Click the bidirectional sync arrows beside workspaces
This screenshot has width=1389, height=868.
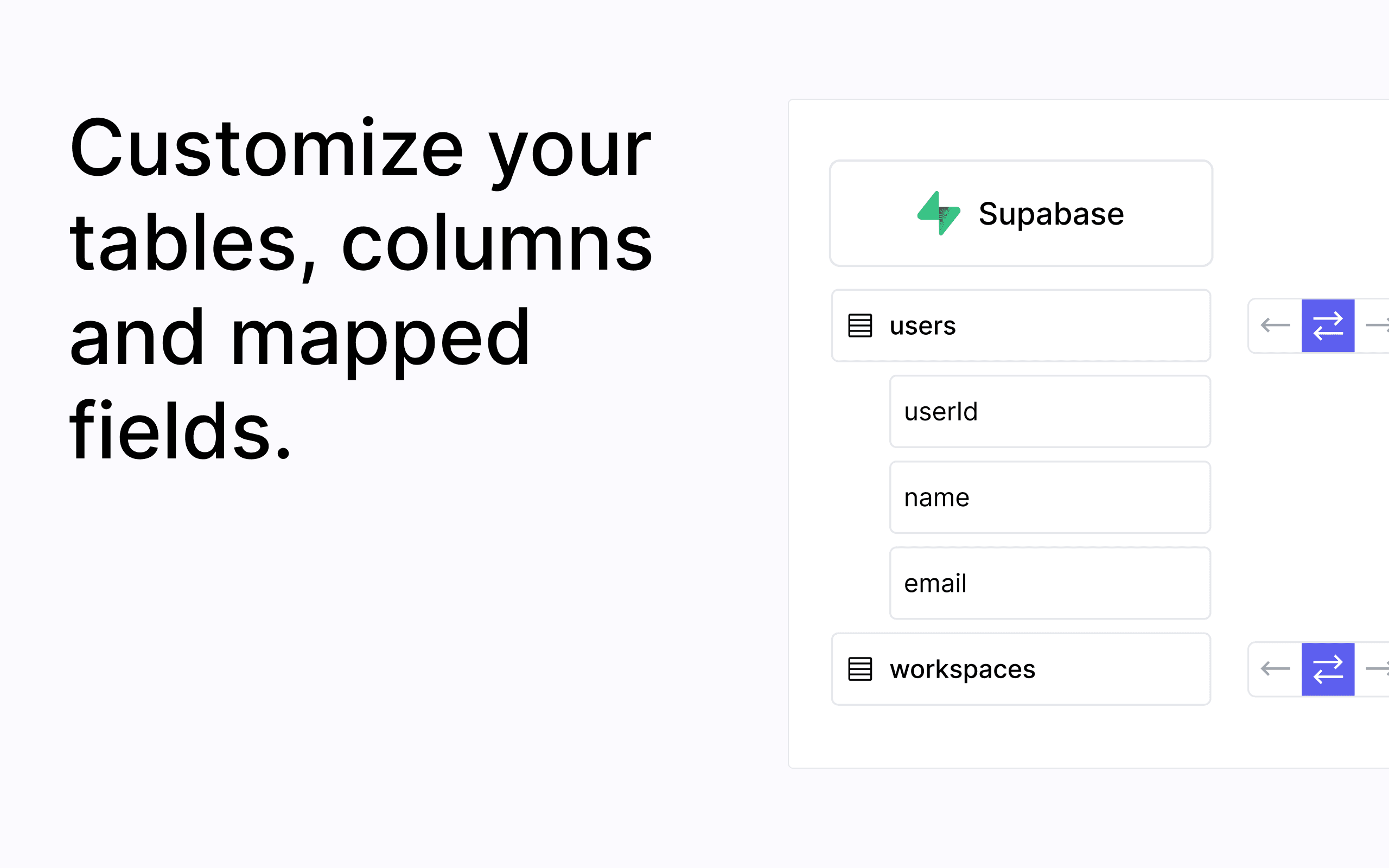coord(1328,669)
